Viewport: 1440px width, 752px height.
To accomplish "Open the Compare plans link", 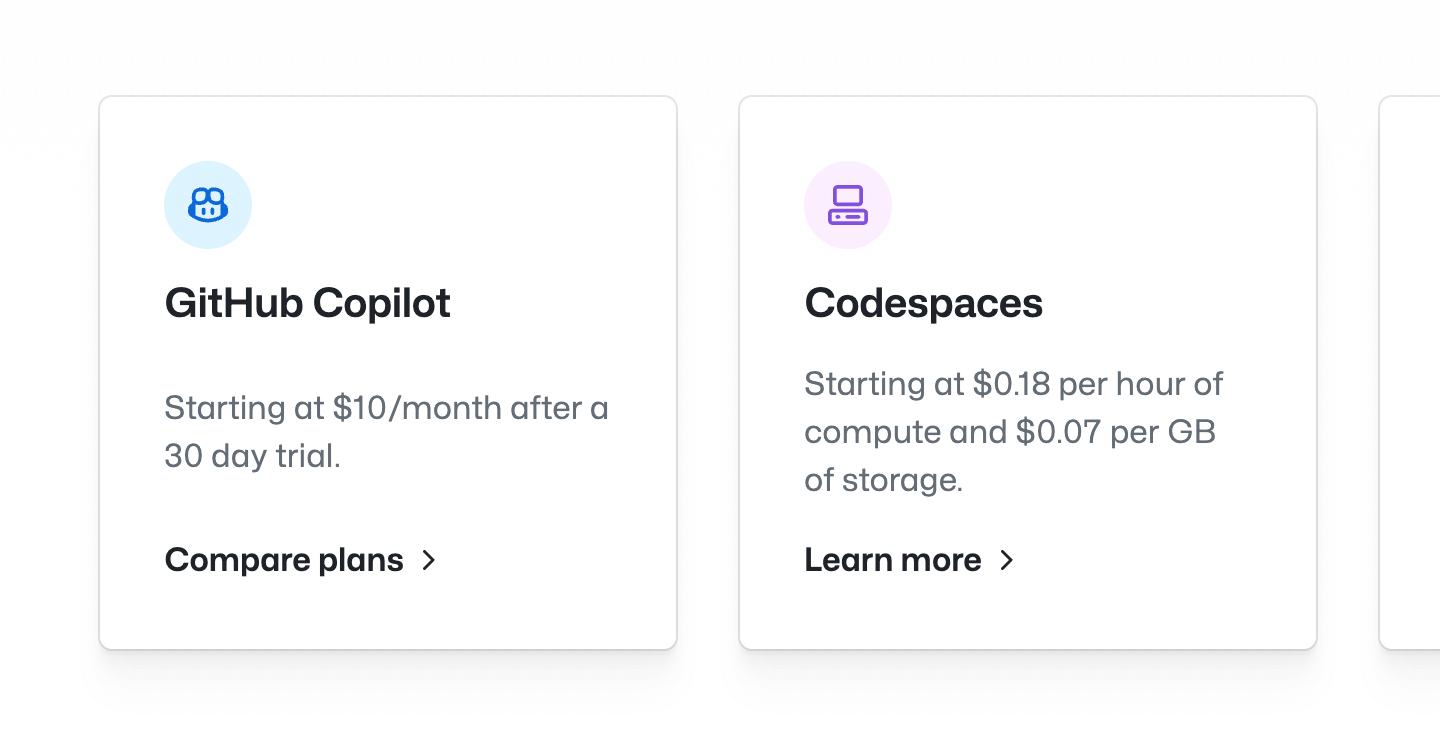I will click(x=284, y=560).
